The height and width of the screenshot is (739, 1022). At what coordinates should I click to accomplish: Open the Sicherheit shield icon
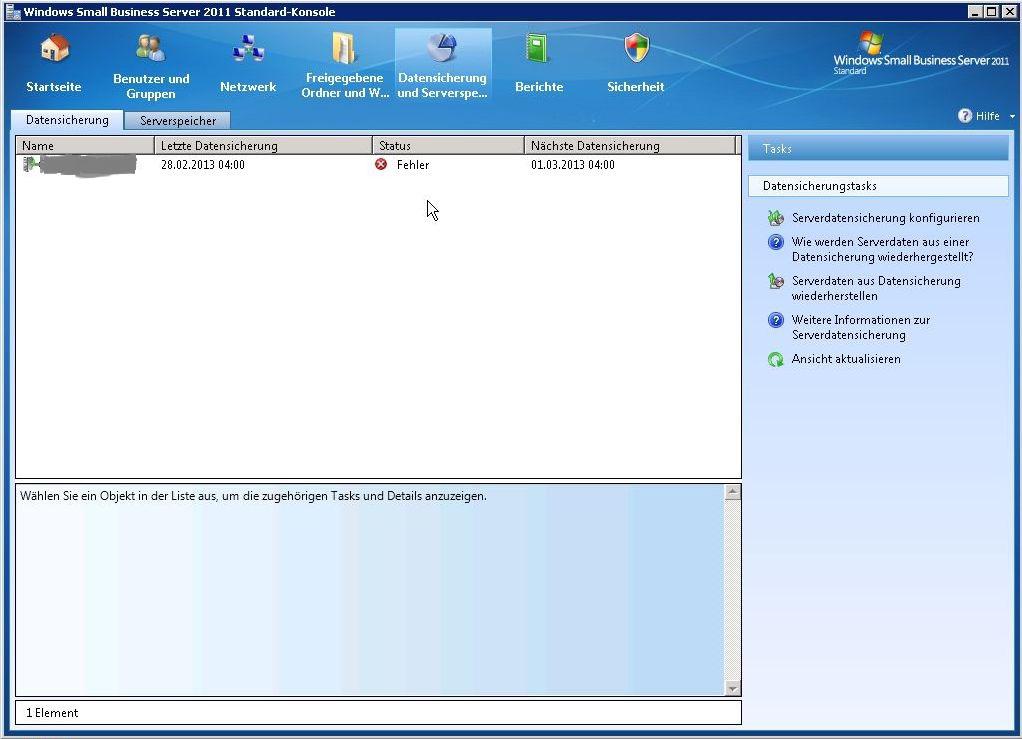[x=636, y=48]
